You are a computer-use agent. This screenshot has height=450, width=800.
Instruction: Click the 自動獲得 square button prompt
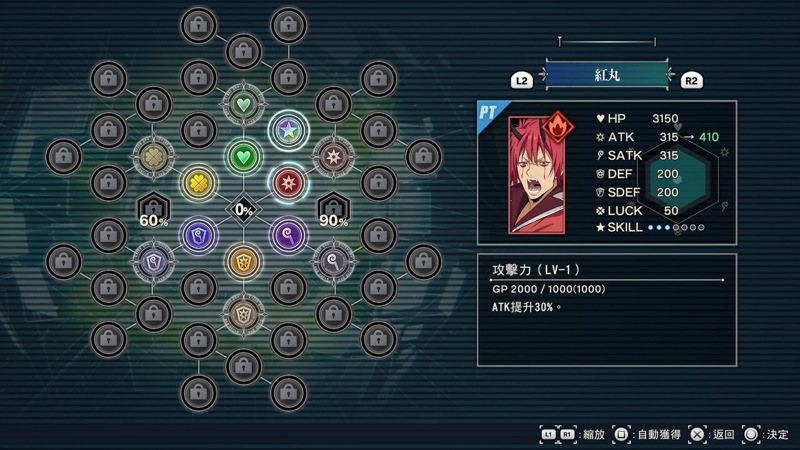click(646, 434)
